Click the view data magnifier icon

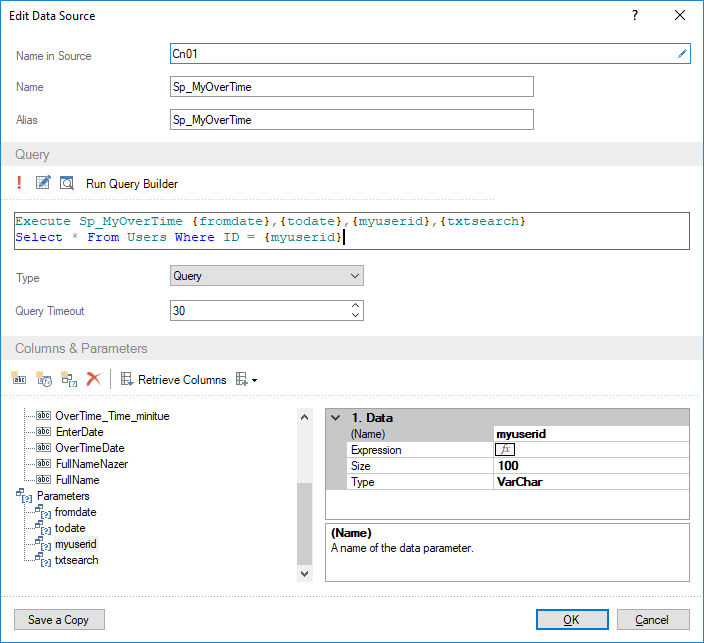tap(67, 183)
